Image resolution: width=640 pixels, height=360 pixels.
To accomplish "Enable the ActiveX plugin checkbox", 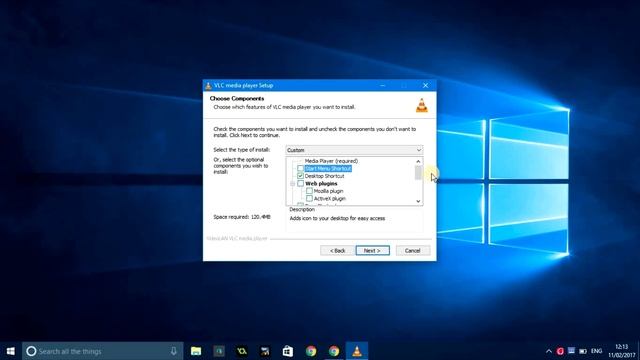I will (309, 198).
